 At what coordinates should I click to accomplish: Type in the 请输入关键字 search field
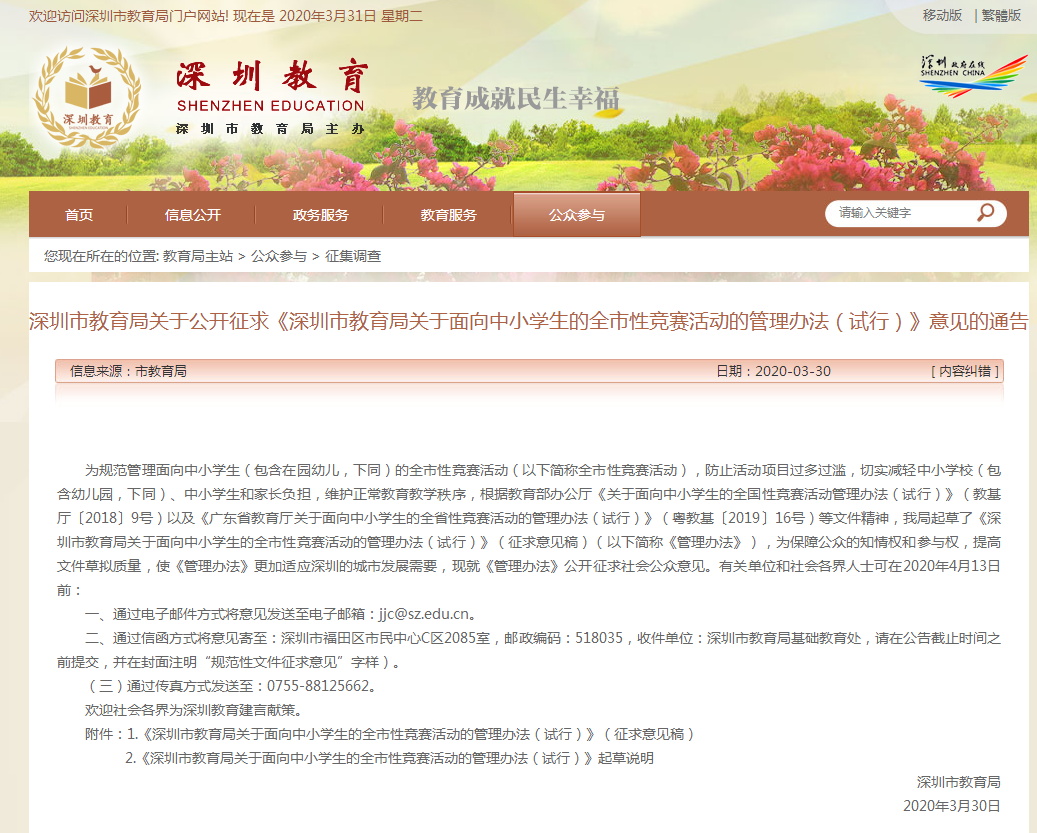tap(898, 213)
